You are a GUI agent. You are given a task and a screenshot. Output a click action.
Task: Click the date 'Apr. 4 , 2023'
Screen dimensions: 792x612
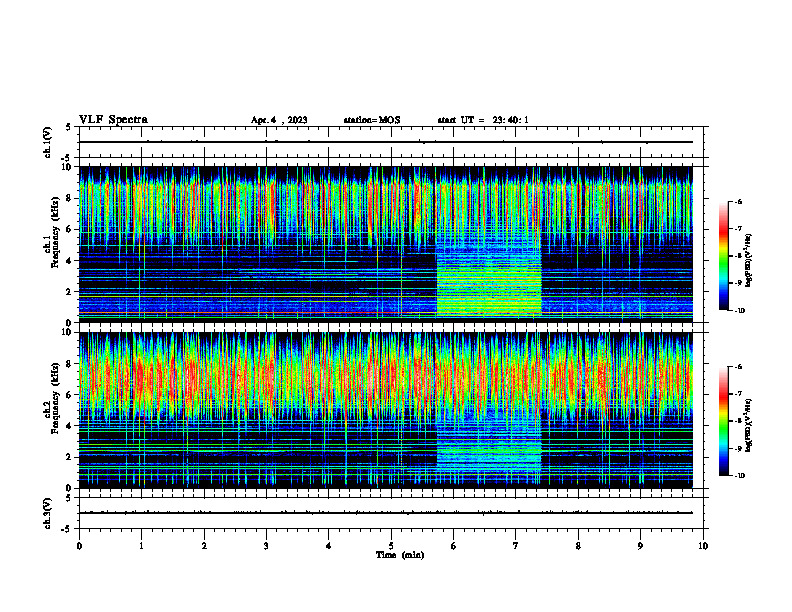click(279, 120)
